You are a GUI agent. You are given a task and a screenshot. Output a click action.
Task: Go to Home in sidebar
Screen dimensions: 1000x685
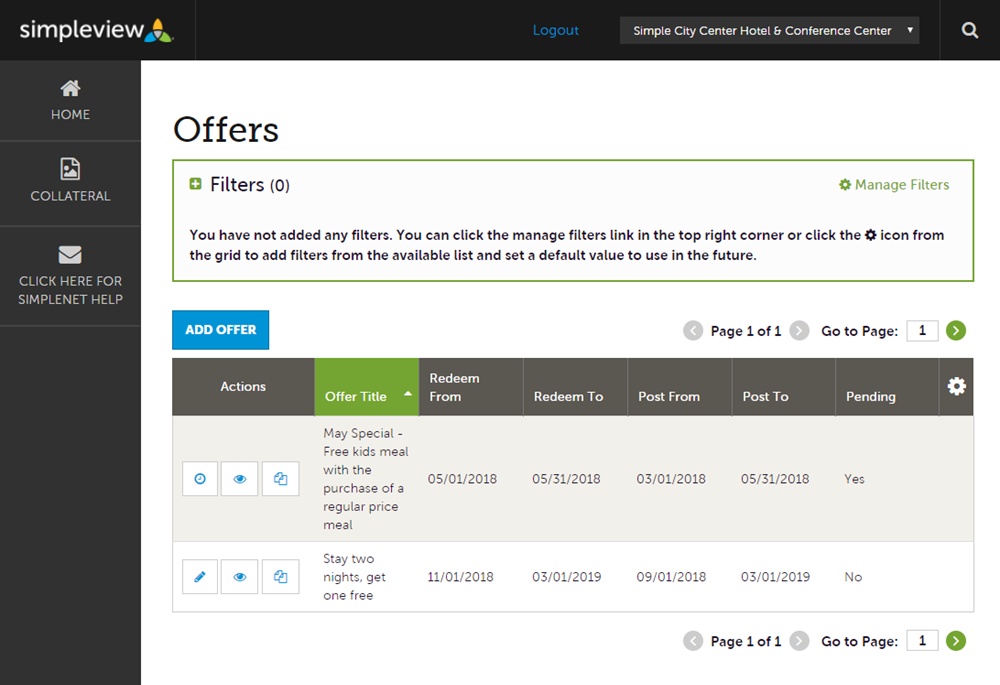pos(70,101)
